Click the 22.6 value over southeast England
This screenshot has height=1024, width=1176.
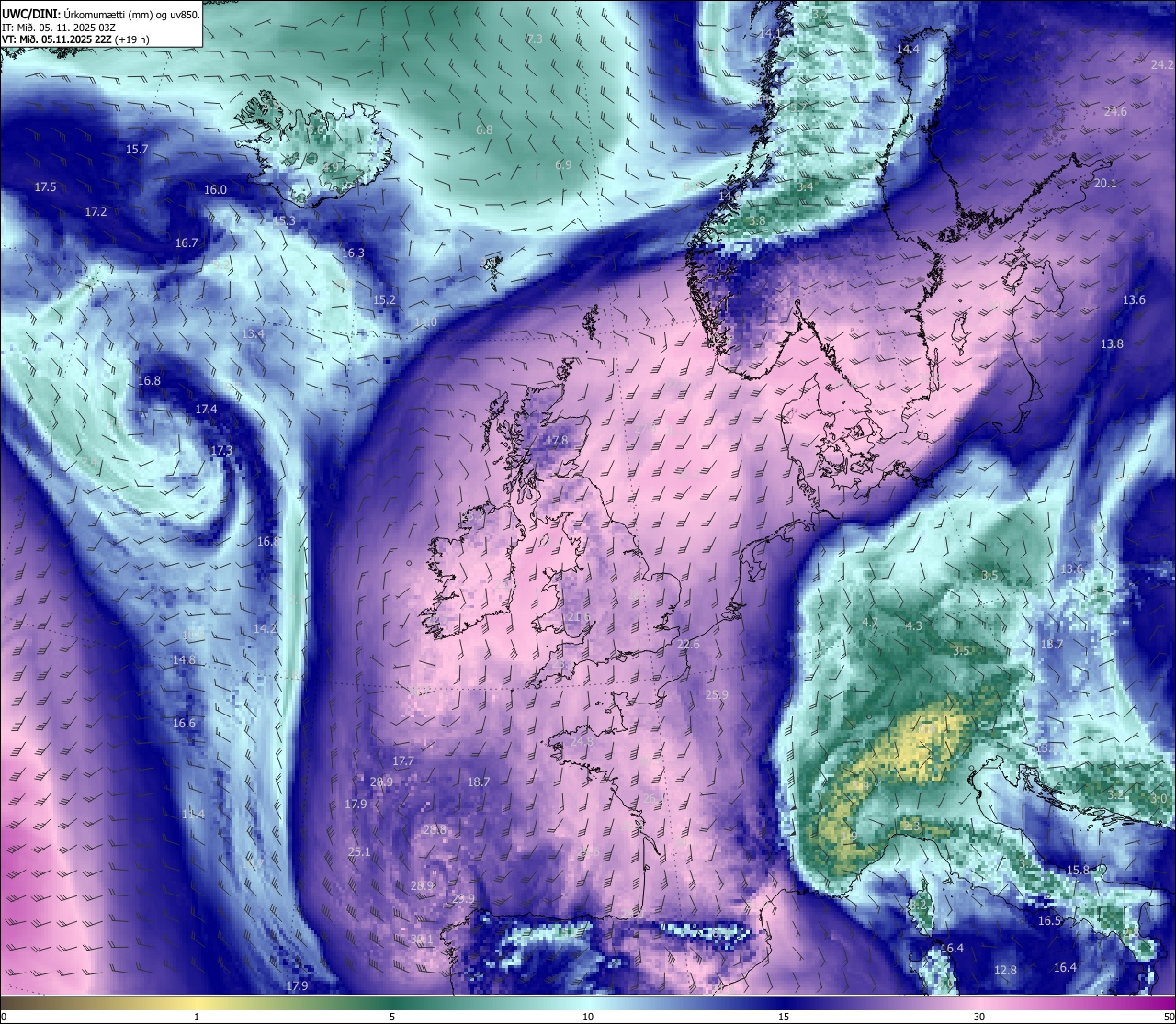(x=688, y=644)
